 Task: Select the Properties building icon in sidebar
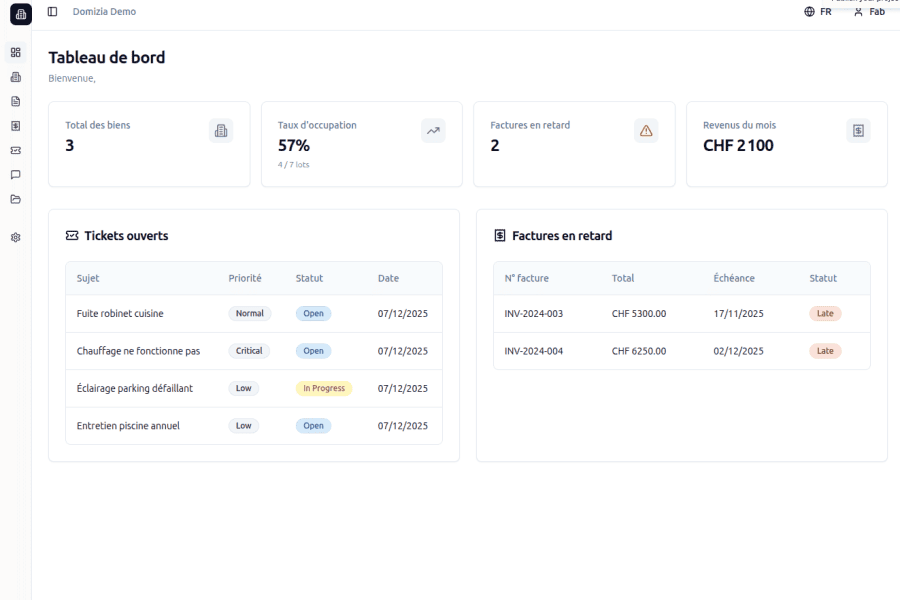[x=14, y=77]
